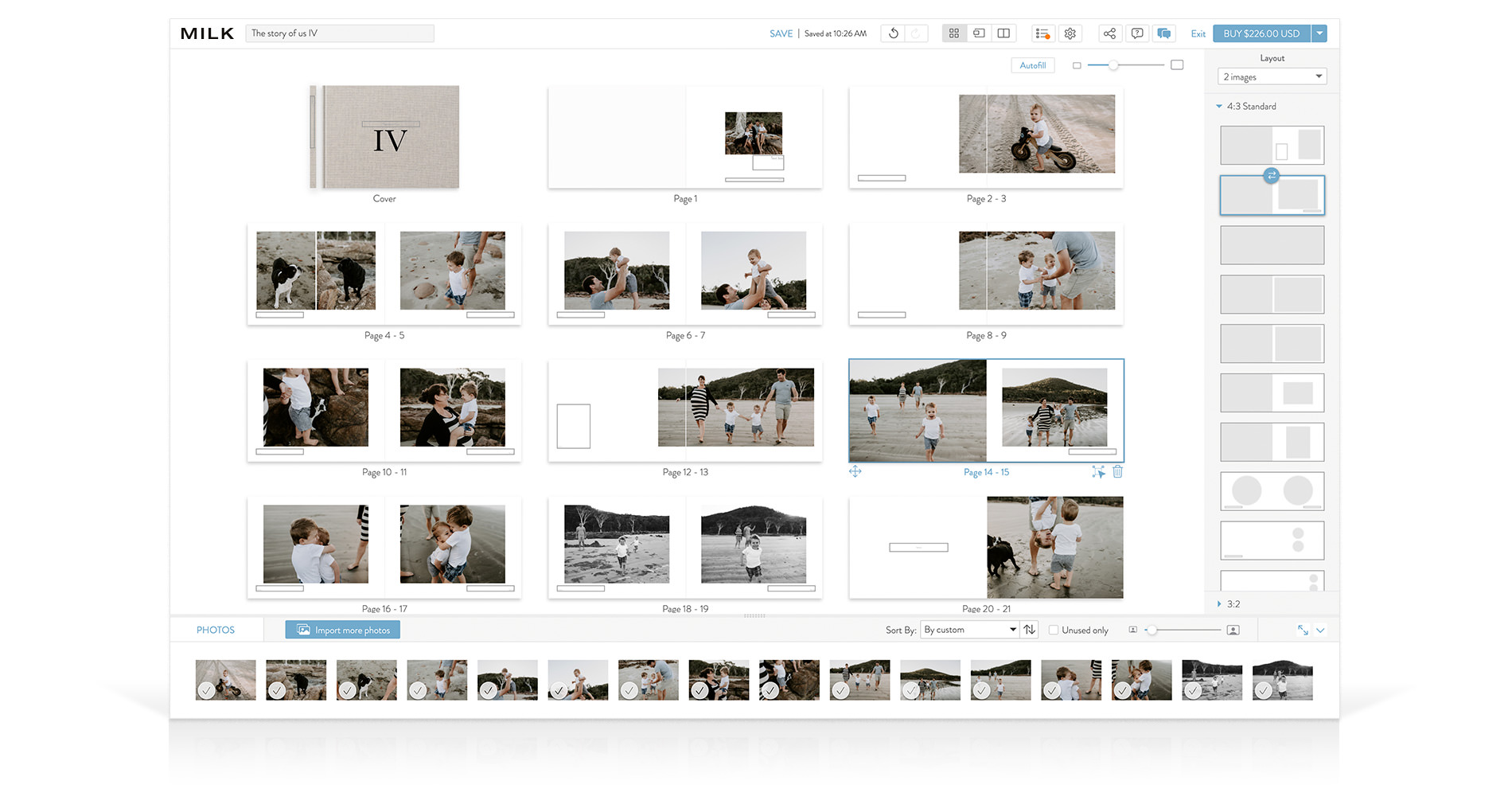Click the Autofill button
Screen dimensions: 1512x812
coord(1033,65)
